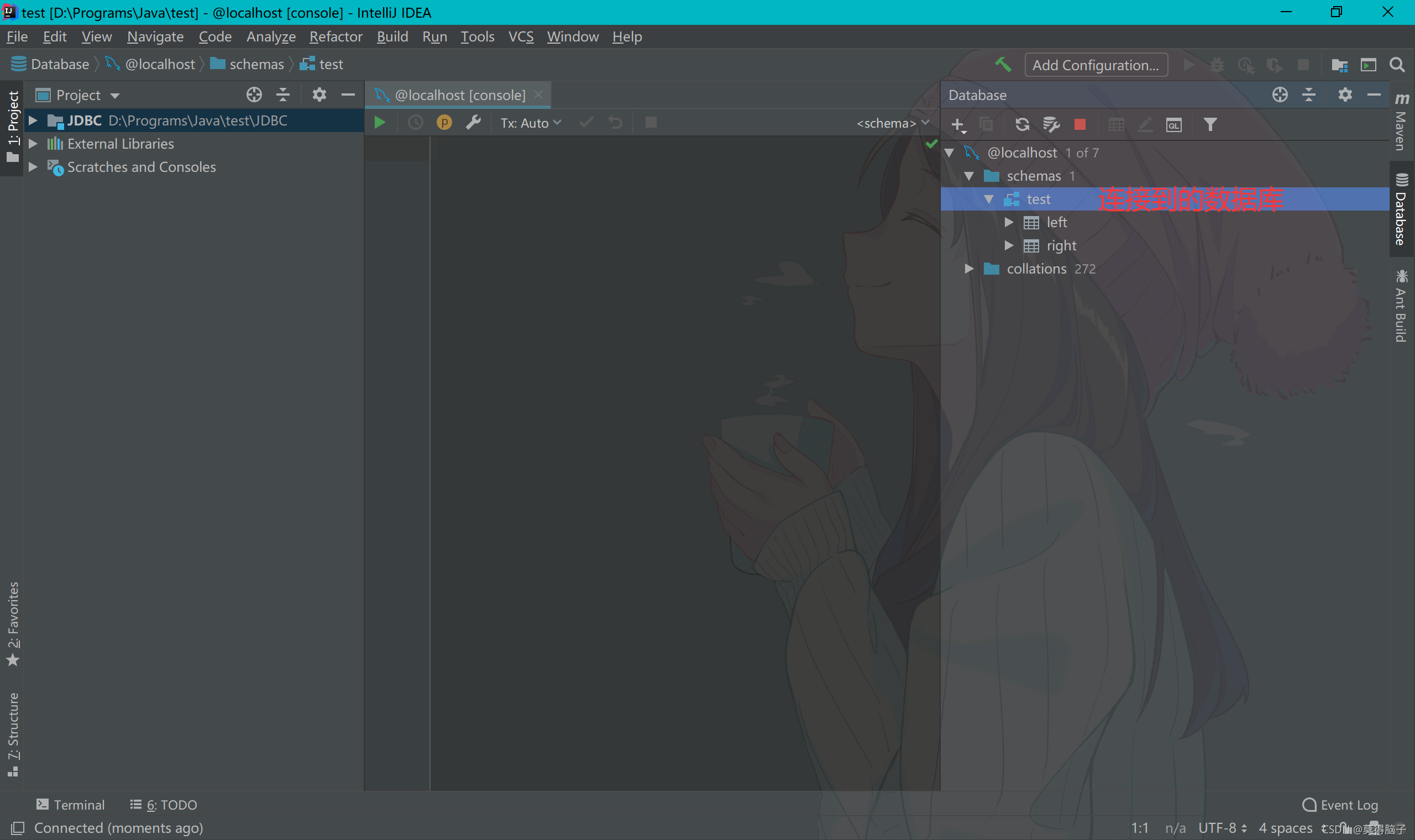
Task: Click Add Configuration button
Action: [x=1096, y=65]
